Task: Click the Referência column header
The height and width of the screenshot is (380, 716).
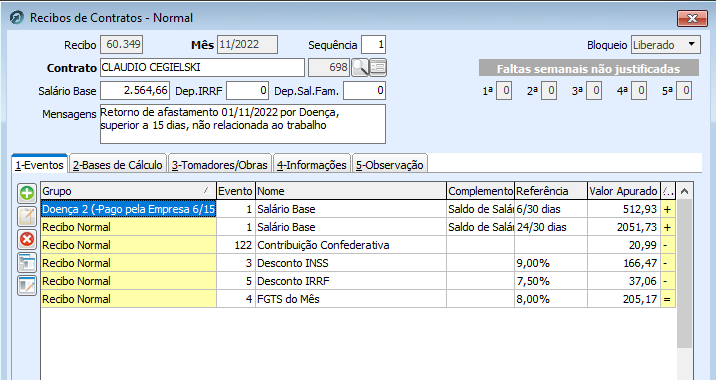Action: coord(551,191)
